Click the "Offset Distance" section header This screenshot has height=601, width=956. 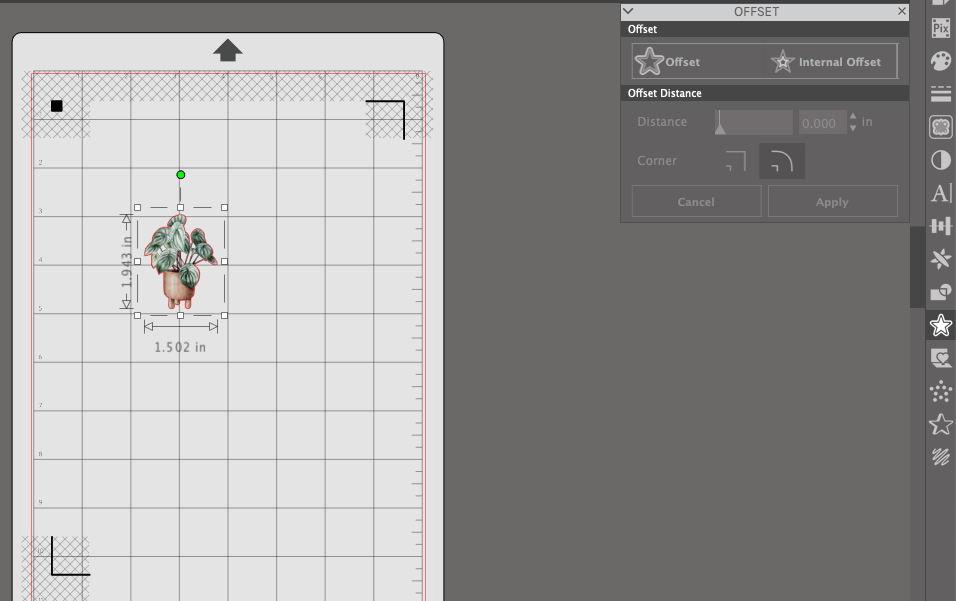pos(665,93)
